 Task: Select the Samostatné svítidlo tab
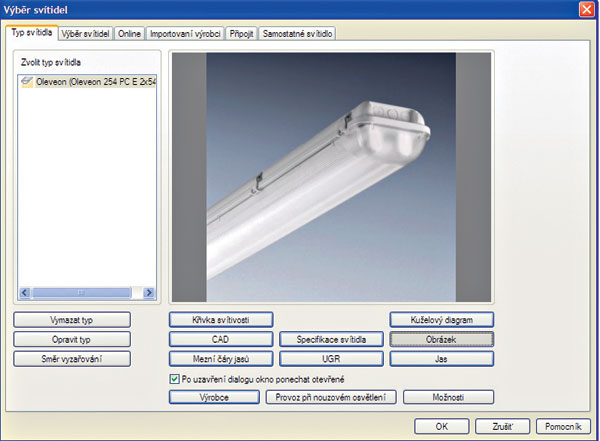pos(297,33)
